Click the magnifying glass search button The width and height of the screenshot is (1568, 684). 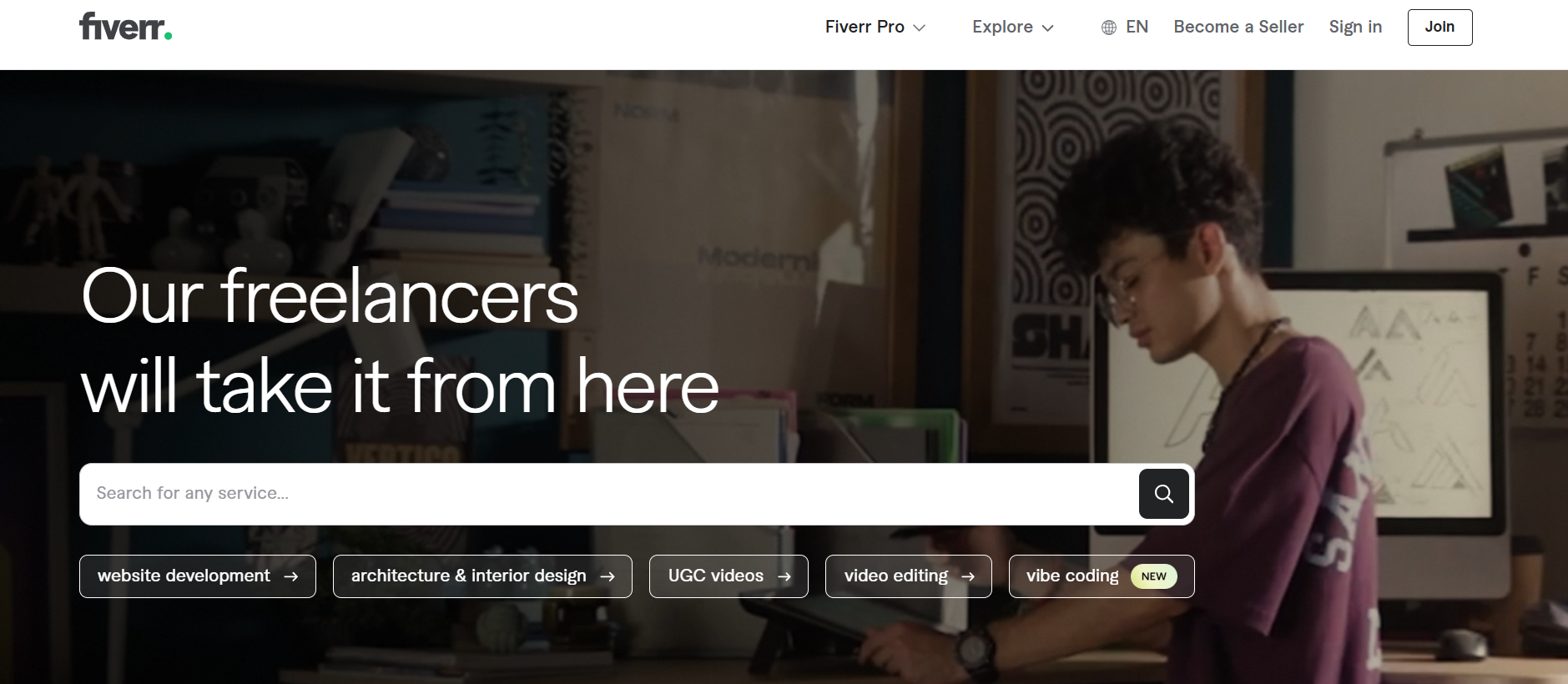(x=1163, y=494)
